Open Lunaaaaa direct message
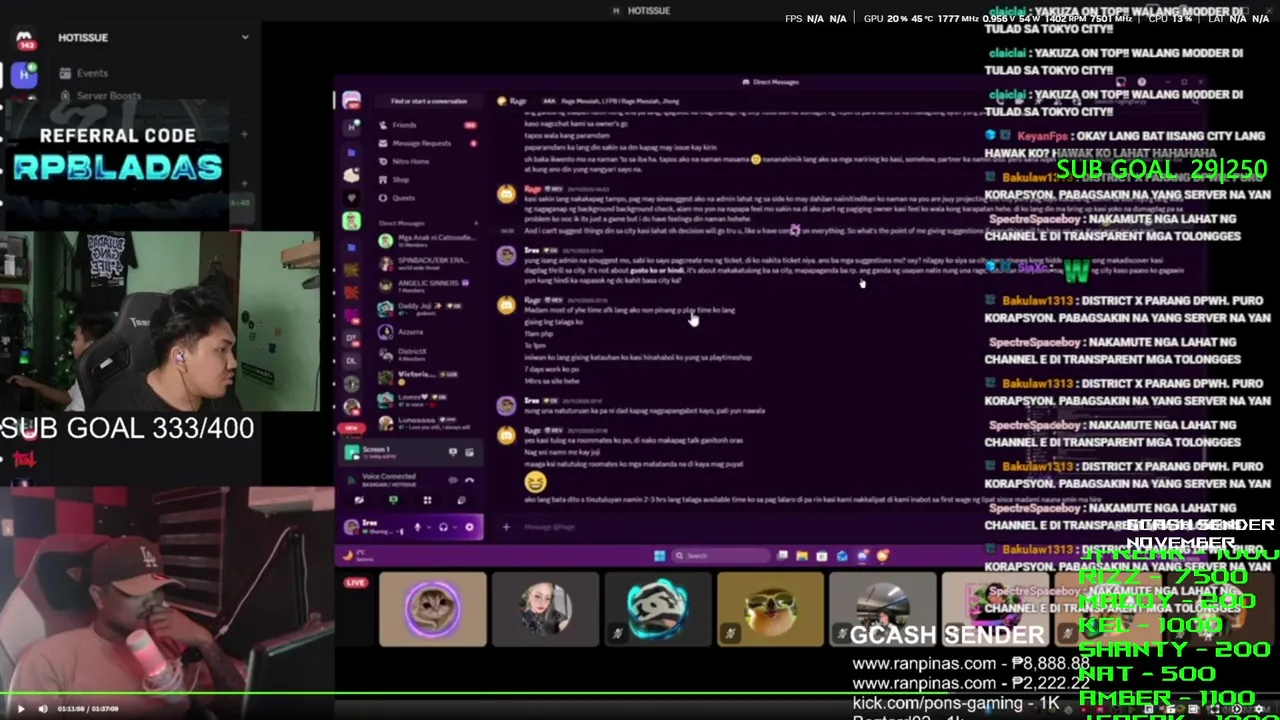 click(x=428, y=421)
